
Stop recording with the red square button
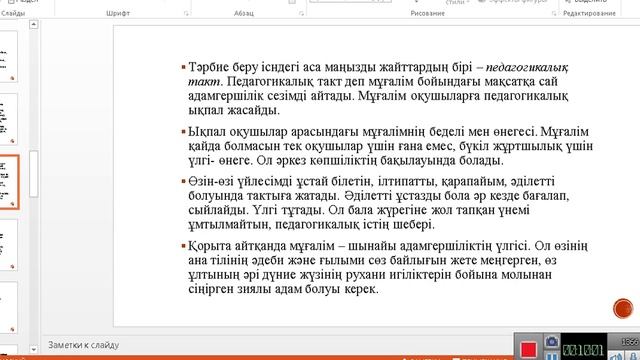click(529, 350)
